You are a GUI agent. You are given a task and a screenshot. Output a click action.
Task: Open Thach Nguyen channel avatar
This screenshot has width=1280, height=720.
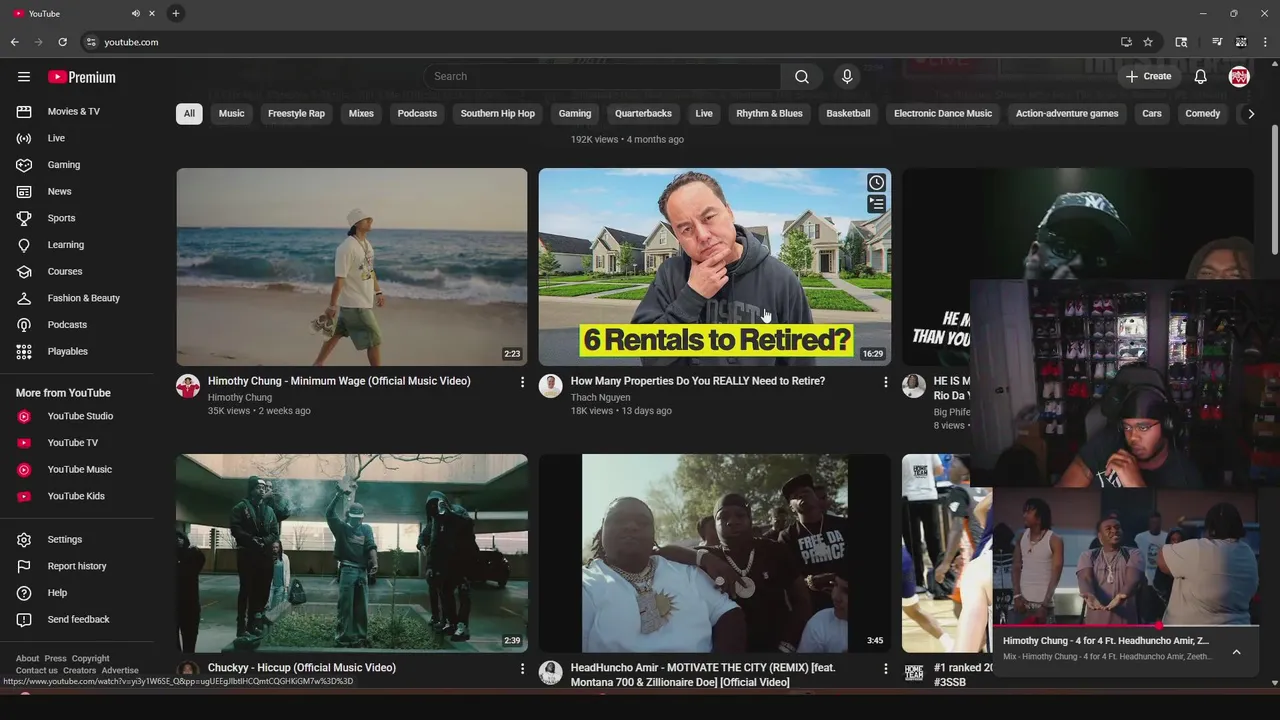551,387
